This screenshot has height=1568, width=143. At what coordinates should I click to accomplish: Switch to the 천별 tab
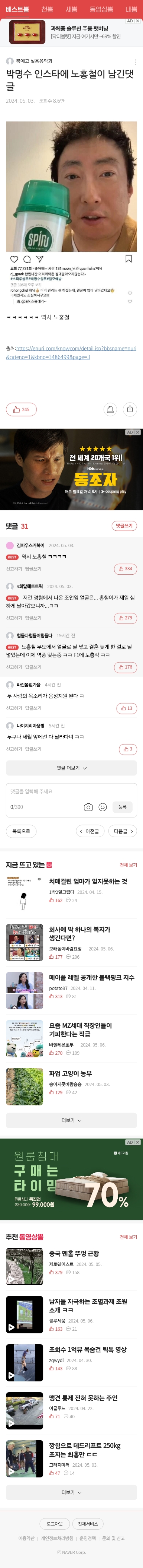[x=47, y=9]
